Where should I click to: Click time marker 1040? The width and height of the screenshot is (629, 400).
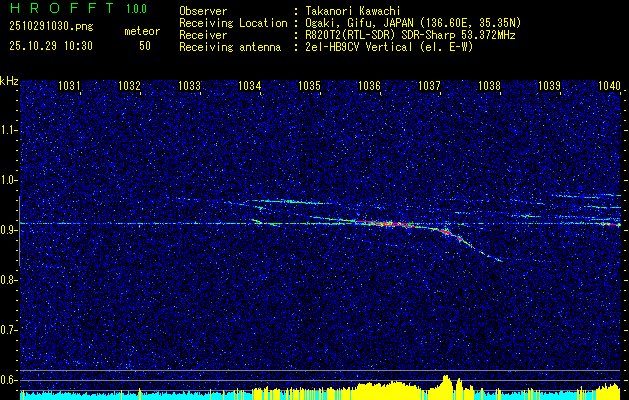pos(609,85)
